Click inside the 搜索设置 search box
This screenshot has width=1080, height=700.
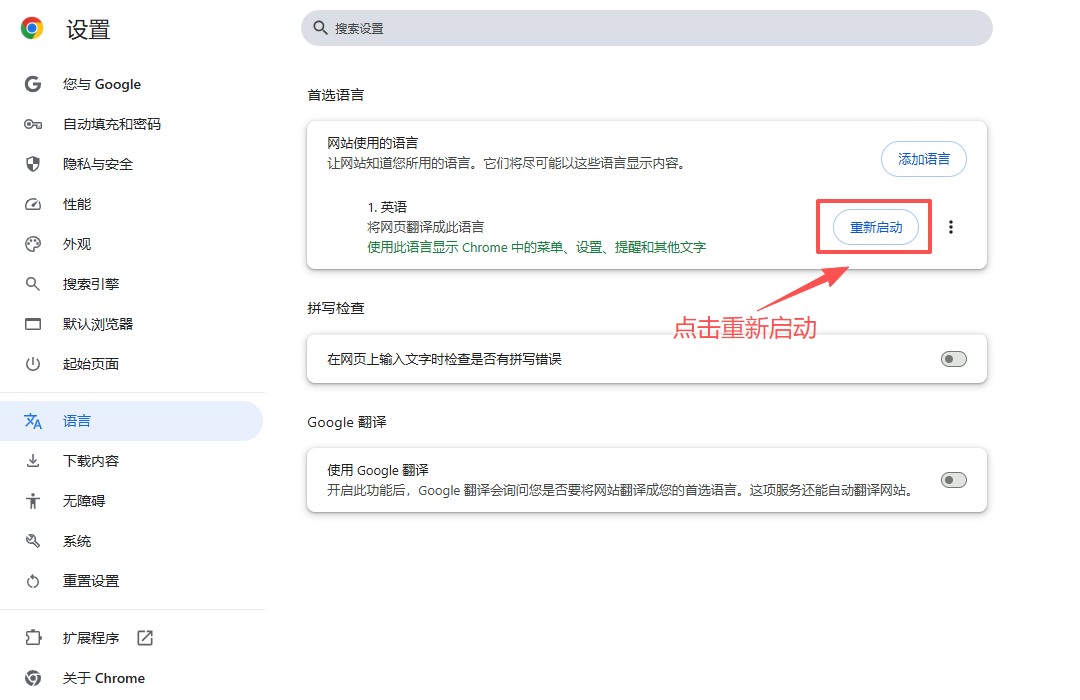[x=645, y=28]
